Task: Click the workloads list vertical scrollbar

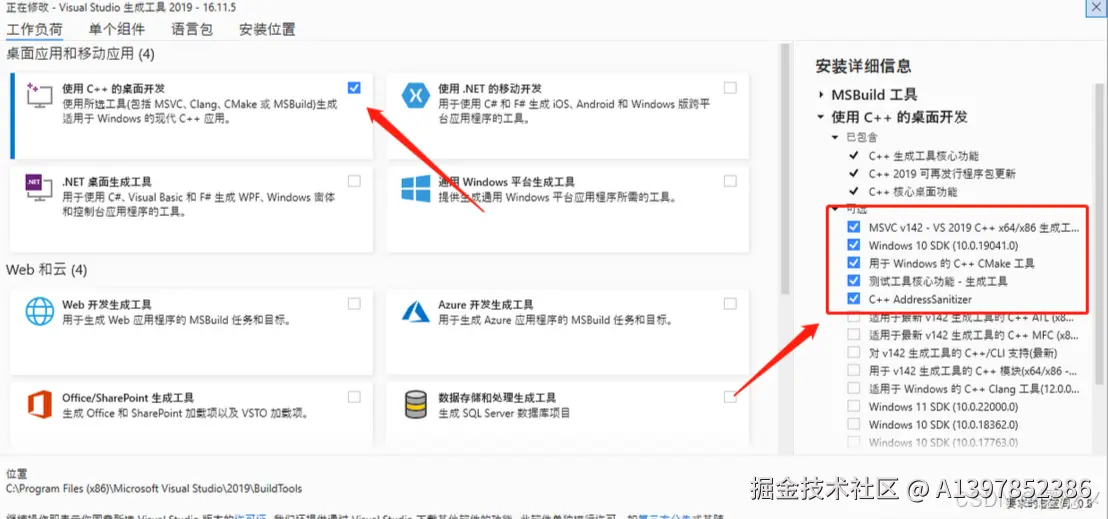Action: click(784, 170)
